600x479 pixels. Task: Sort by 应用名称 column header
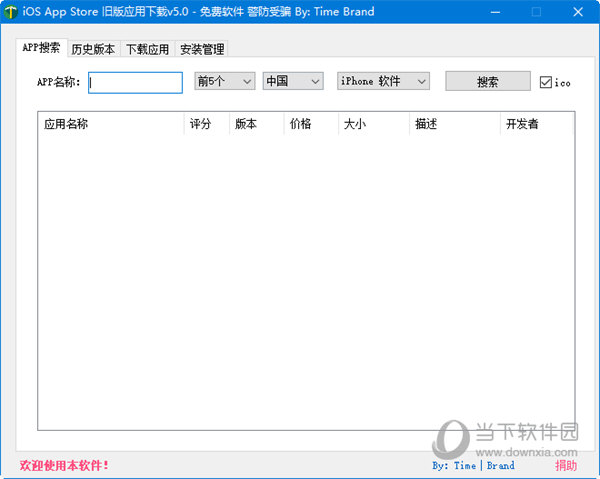pos(111,124)
